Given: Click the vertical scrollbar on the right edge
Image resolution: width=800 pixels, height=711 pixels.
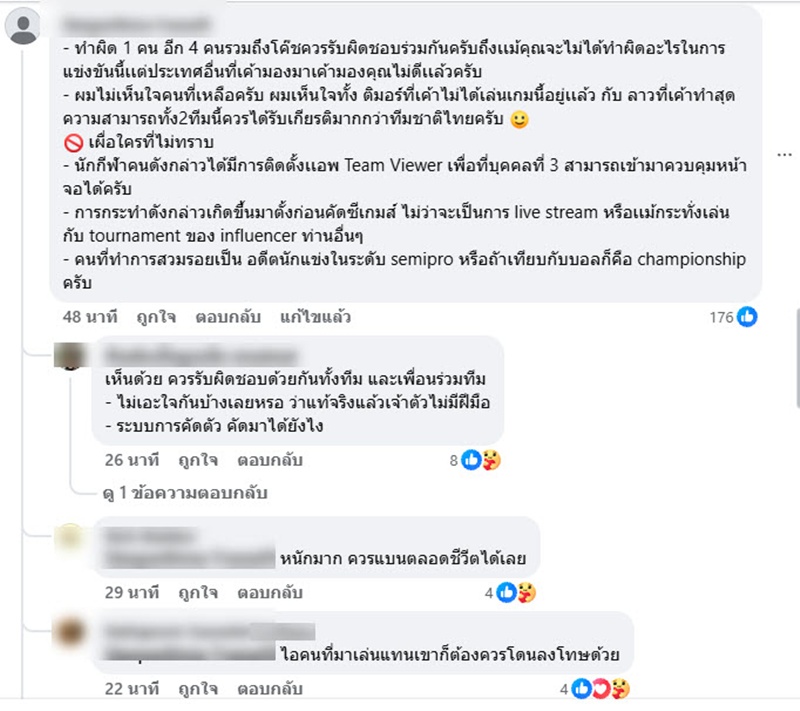Looking at the screenshot, I should tap(797, 357).
